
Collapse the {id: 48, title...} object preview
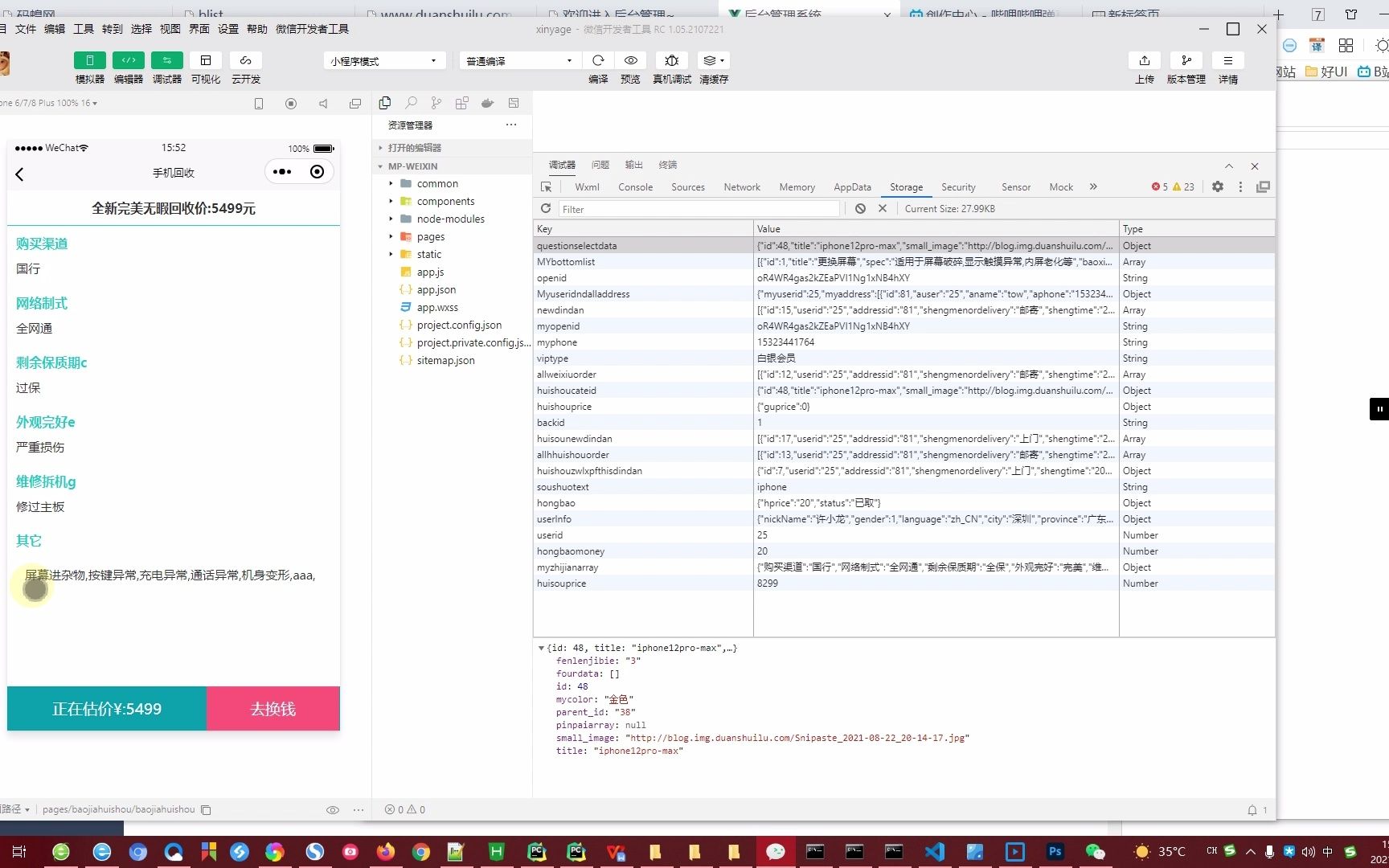pyautogui.click(x=541, y=648)
